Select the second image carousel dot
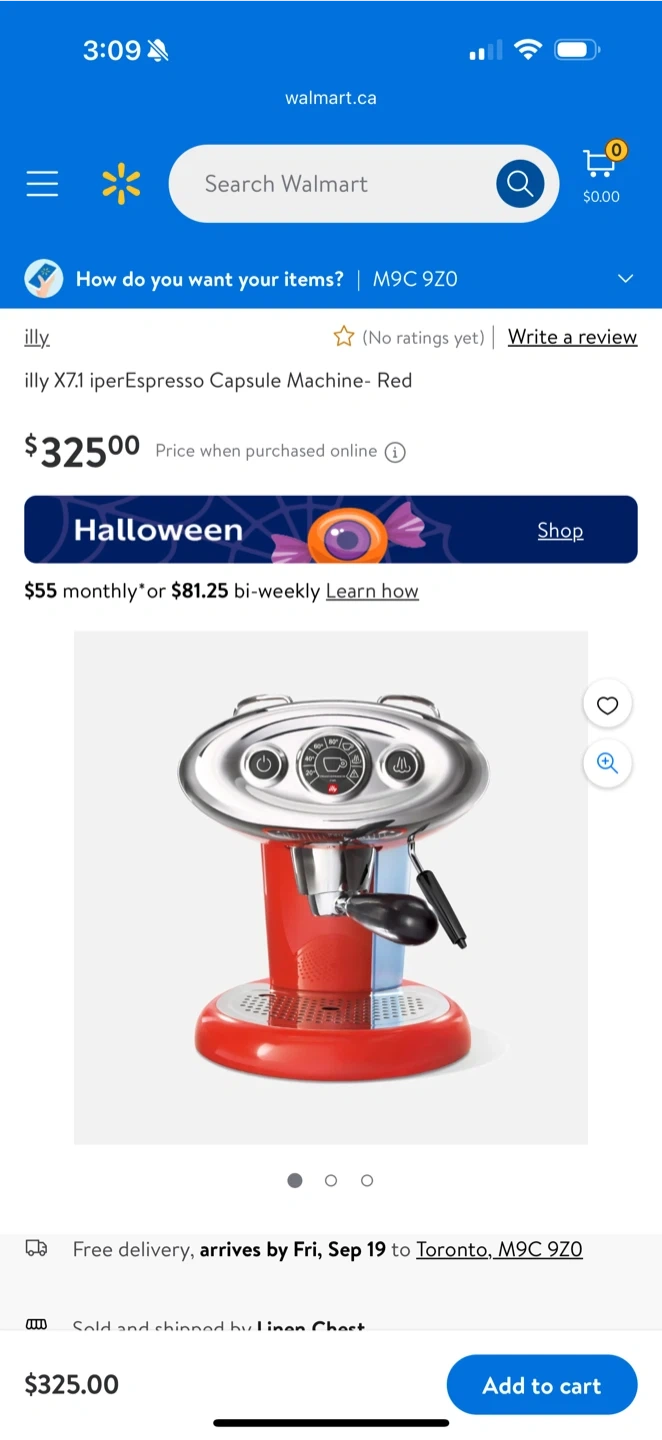This screenshot has height=1440, width=662. tap(331, 1180)
